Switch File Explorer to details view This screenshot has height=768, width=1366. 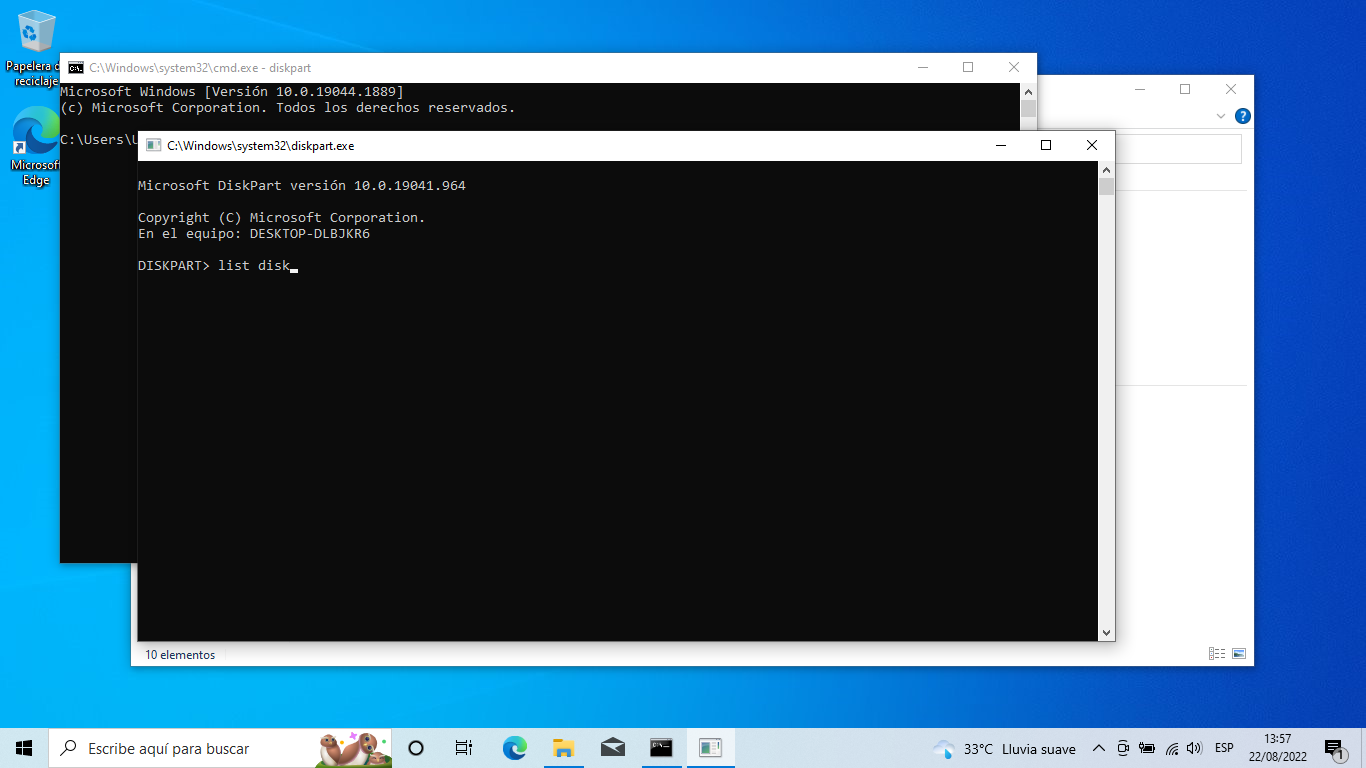(x=1217, y=654)
